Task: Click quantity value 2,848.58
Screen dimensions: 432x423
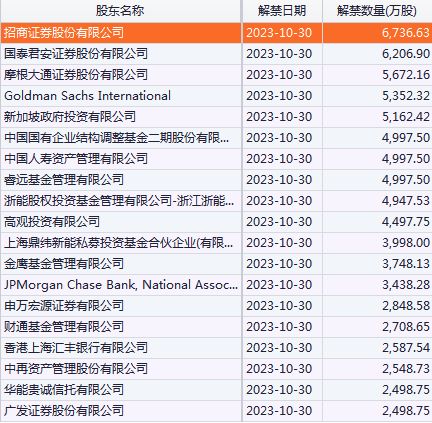Action: (406, 306)
